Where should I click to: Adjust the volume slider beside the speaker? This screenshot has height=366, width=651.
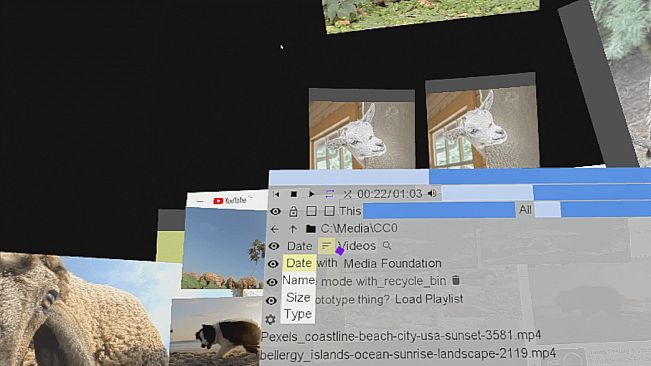click(546, 193)
